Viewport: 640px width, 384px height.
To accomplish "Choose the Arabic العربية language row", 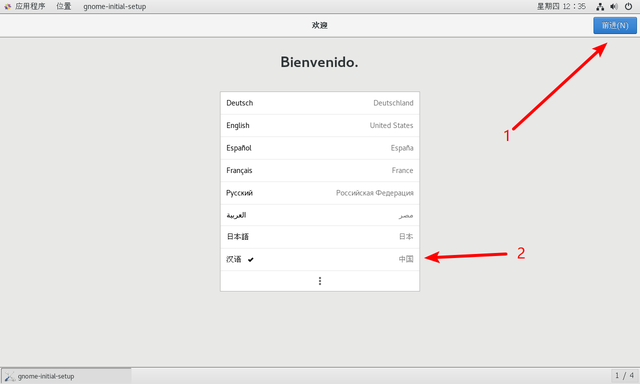I will [320, 215].
